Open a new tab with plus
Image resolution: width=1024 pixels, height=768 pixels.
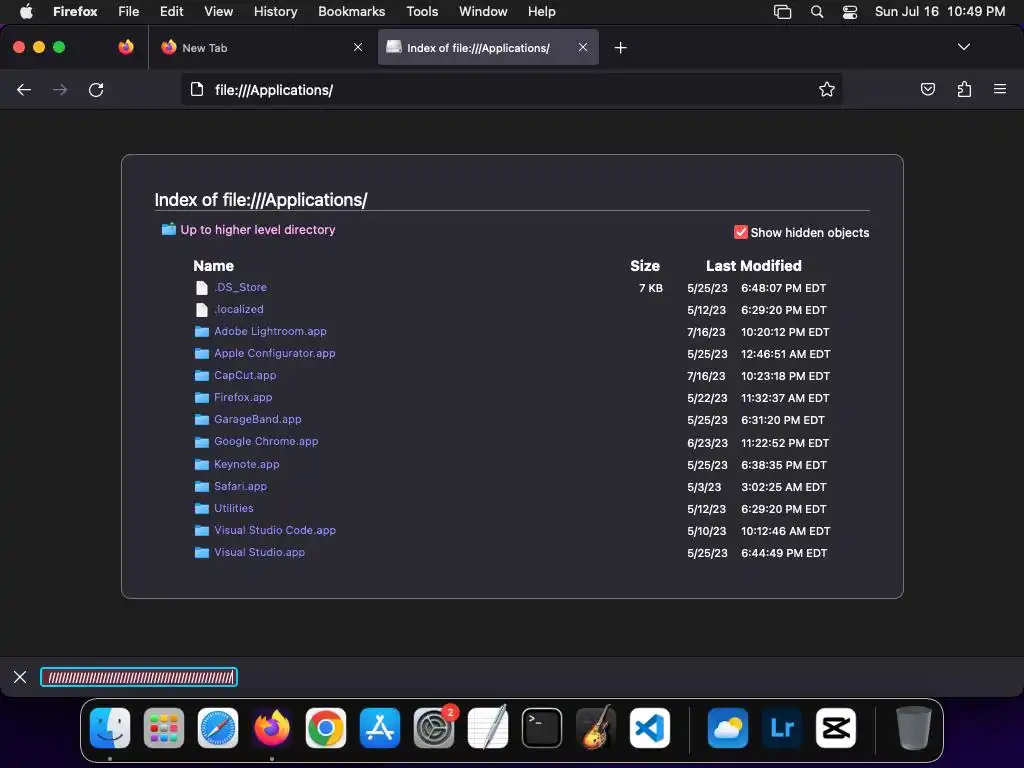620,48
